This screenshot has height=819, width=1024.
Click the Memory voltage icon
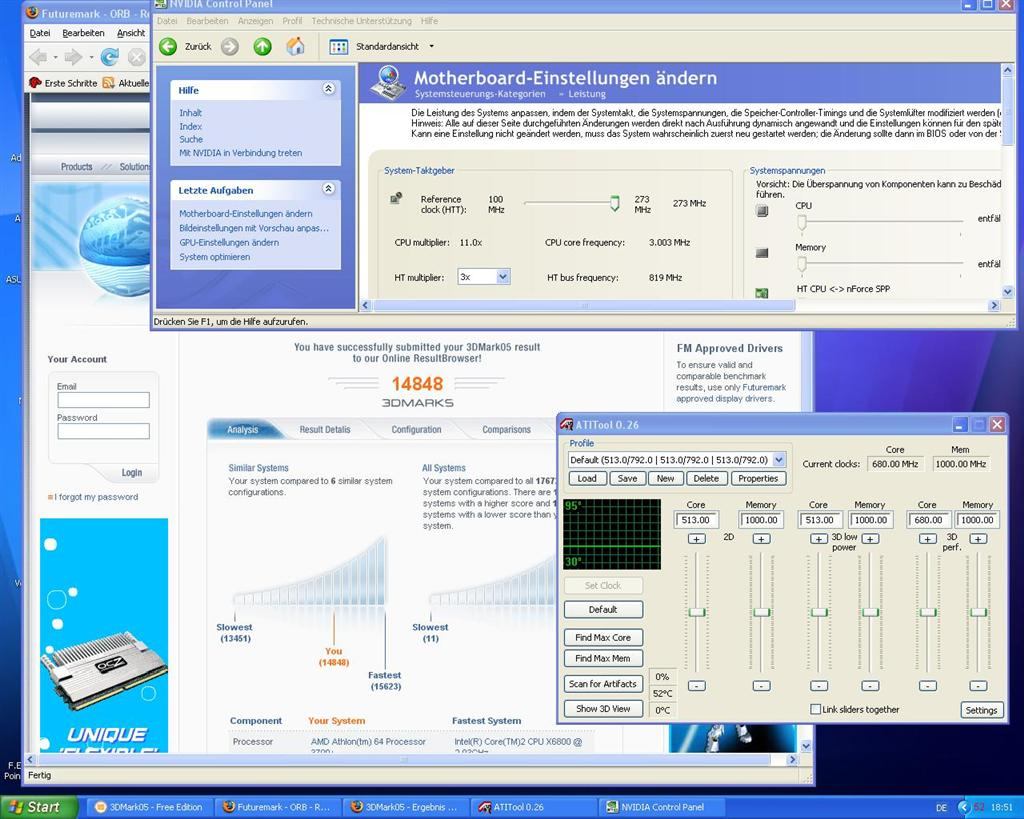pos(761,253)
